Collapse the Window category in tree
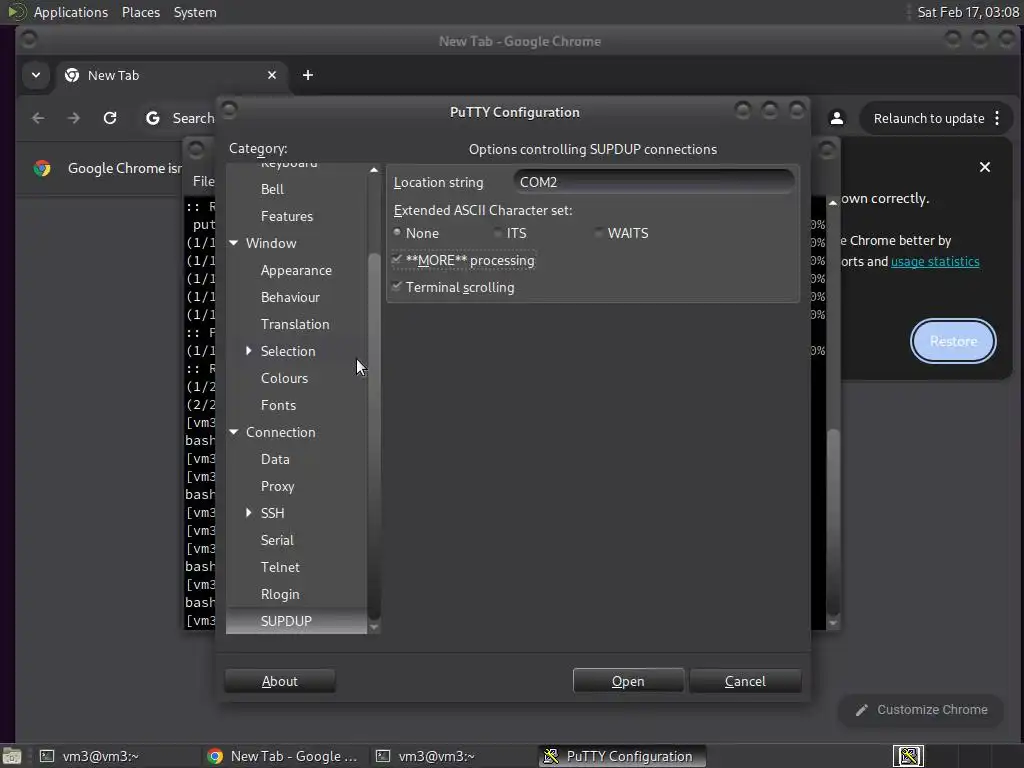Screen dimensions: 1024x768 click(234, 243)
